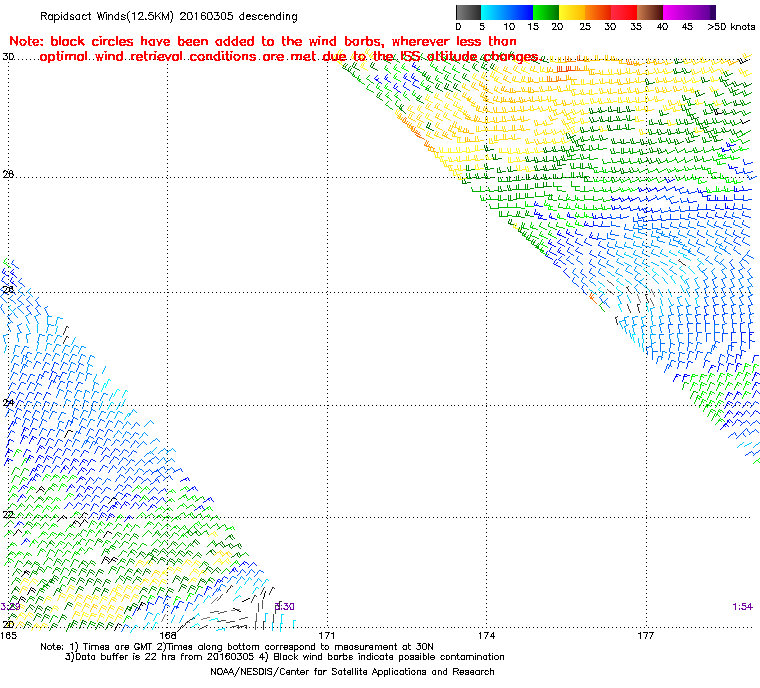This screenshot has height=688, width=760.
Task: Click the 'Rapidsact Winds(12.5KM) 20160305 descending' title
Action: (x=169, y=16)
